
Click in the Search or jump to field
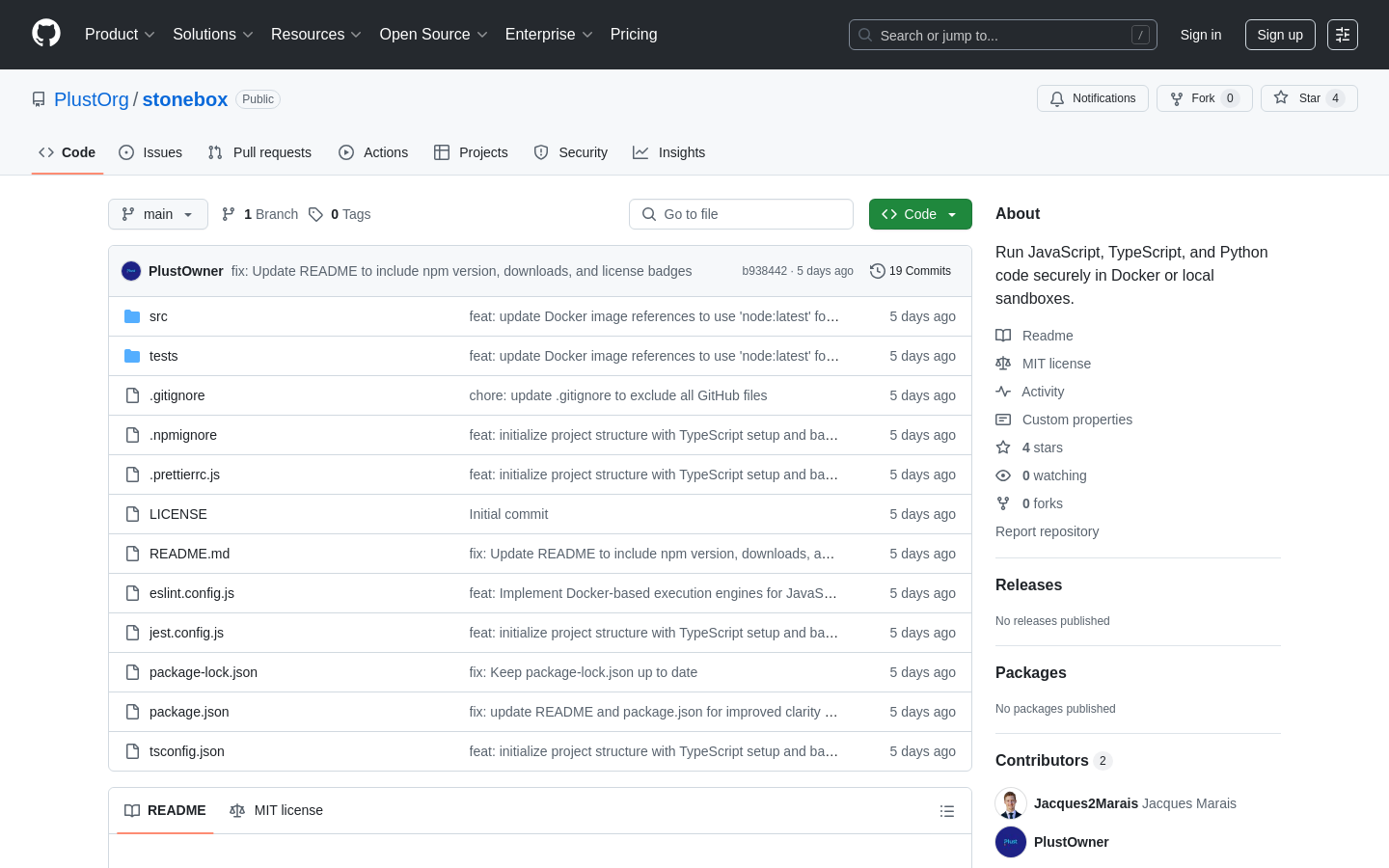coord(1003,35)
